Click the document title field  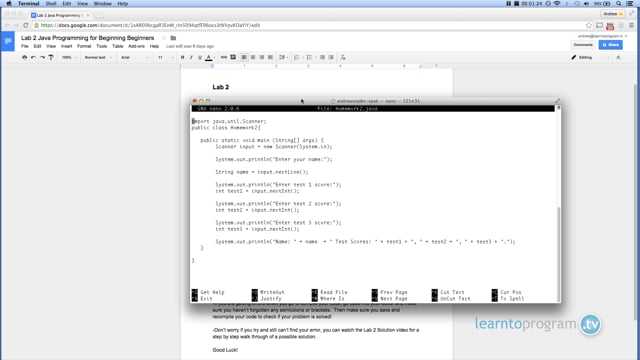87,38
